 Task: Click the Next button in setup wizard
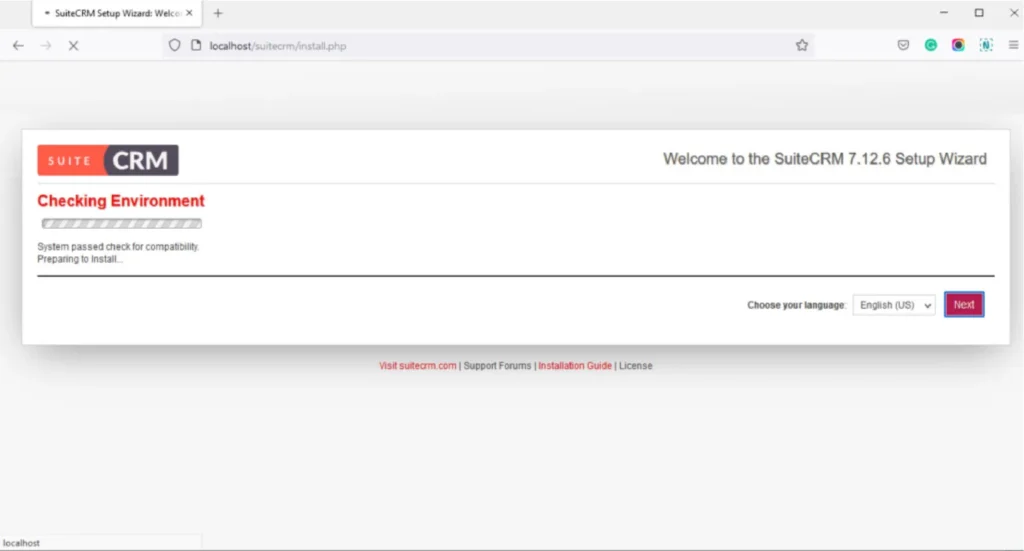963,305
